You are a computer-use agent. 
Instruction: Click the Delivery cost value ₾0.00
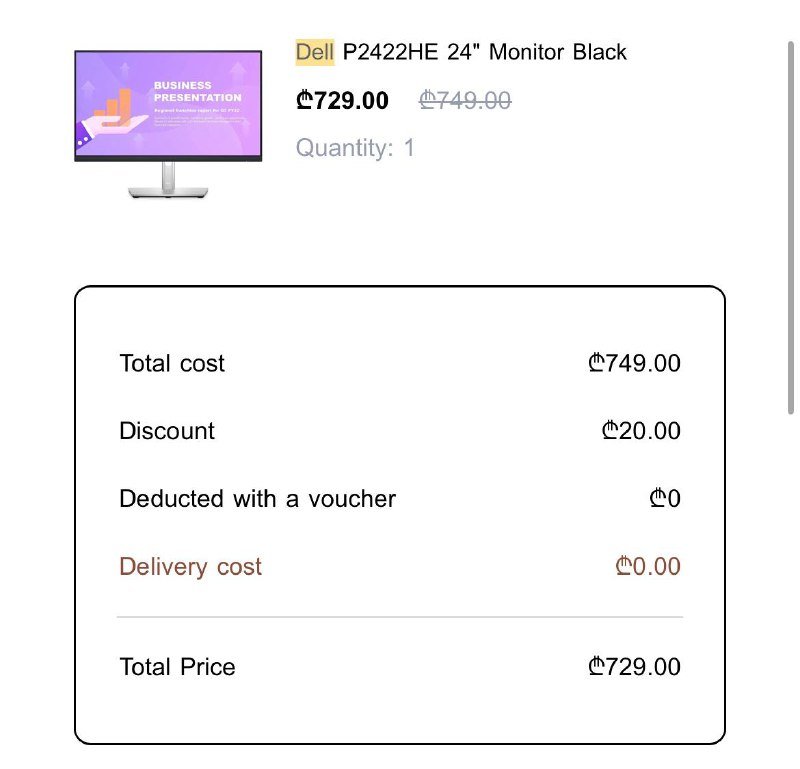647,566
